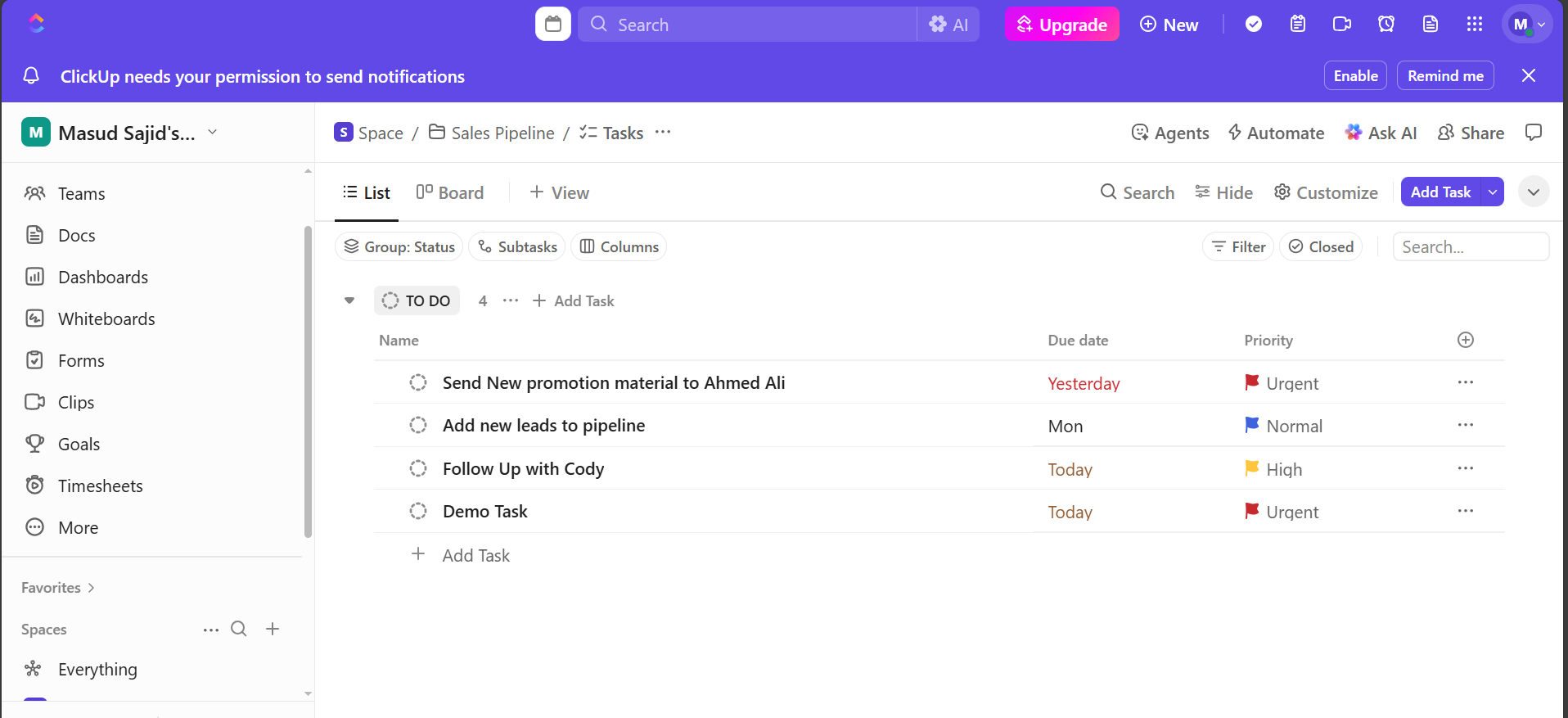Screen dimensions: 1568x718
Task: Collapse the TO DO group
Action: (x=349, y=300)
